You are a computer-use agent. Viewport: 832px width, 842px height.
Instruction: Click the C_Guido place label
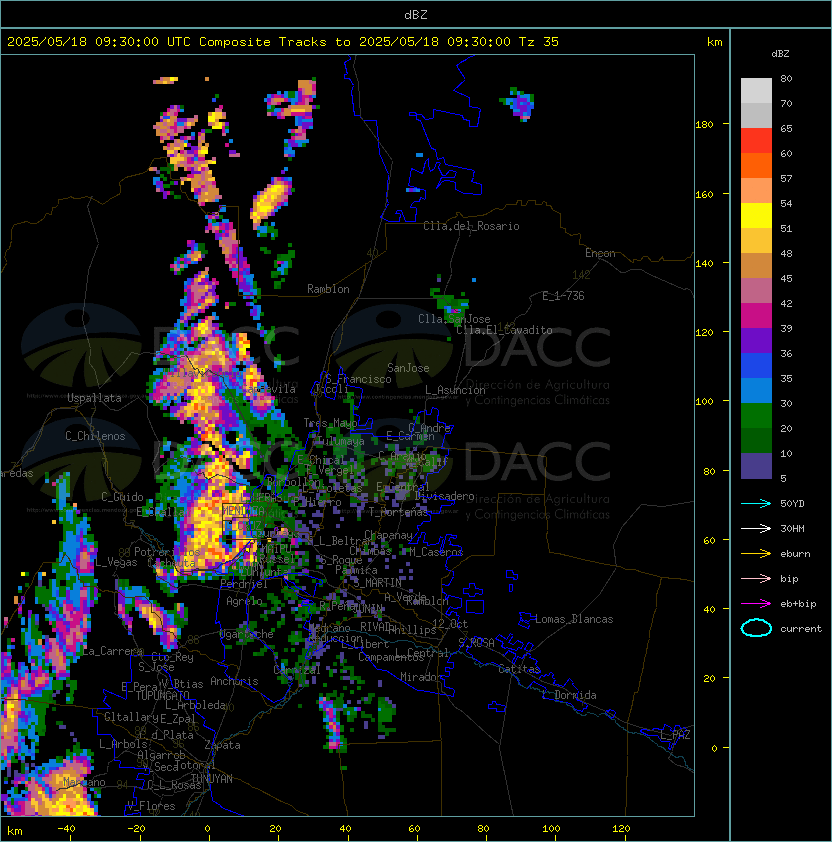[x=122, y=497]
